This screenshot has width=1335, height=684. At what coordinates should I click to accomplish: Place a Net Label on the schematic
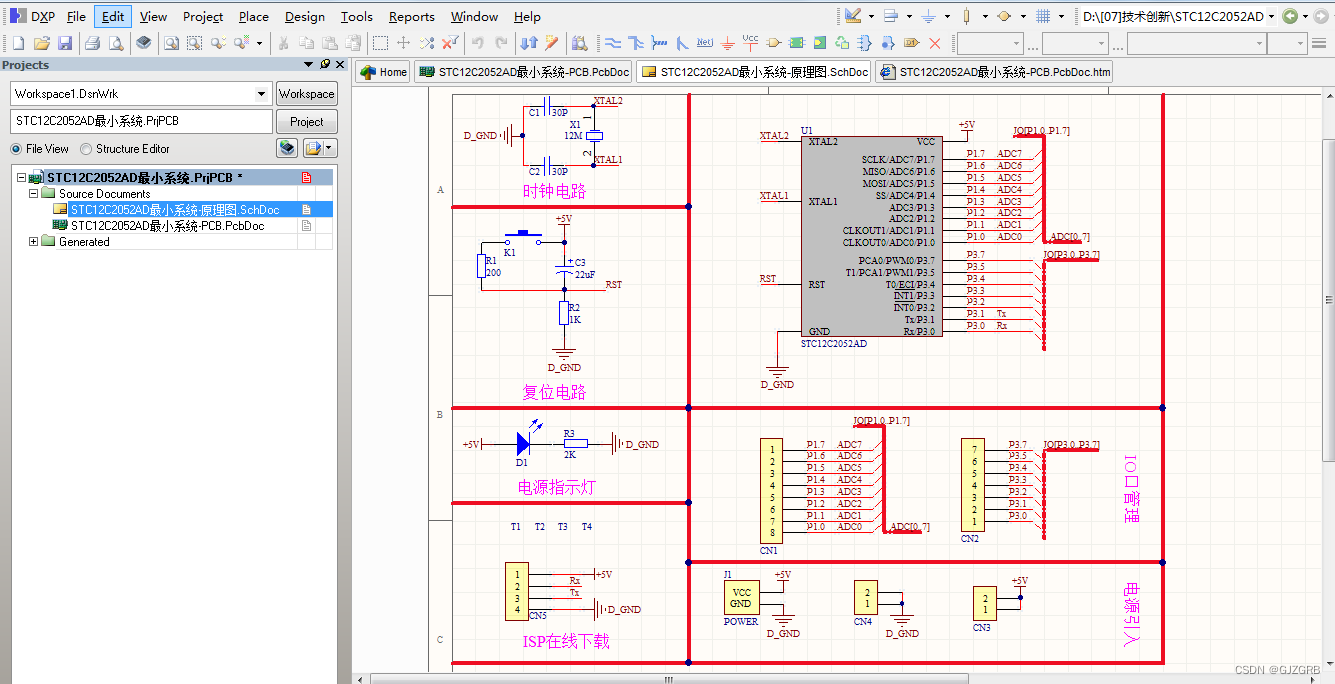point(704,42)
